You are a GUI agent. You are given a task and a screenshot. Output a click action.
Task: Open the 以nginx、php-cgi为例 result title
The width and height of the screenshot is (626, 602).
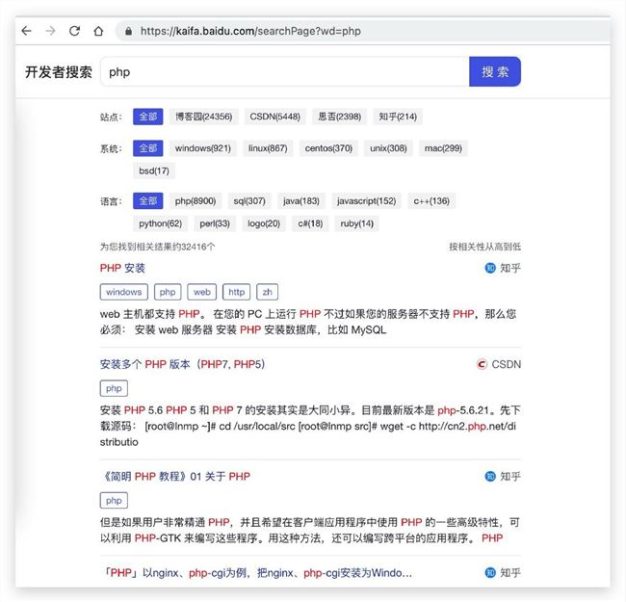[x=257, y=573]
